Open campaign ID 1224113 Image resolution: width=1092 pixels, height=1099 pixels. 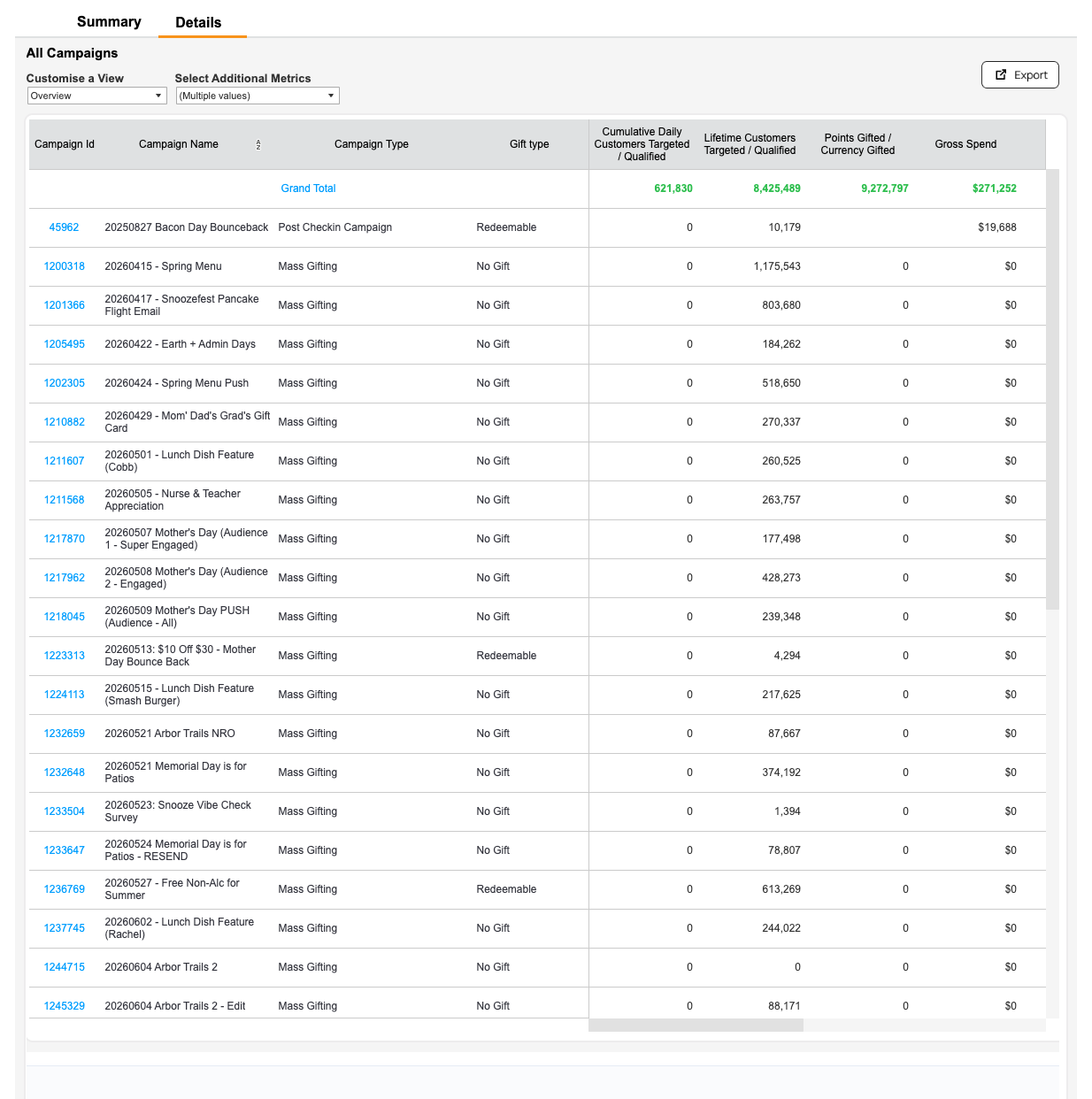pos(65,695)
